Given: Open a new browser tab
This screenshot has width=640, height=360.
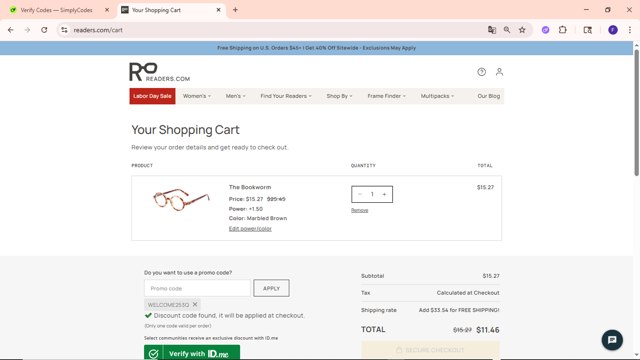Looking at the screenshot, I should point(235,10).
